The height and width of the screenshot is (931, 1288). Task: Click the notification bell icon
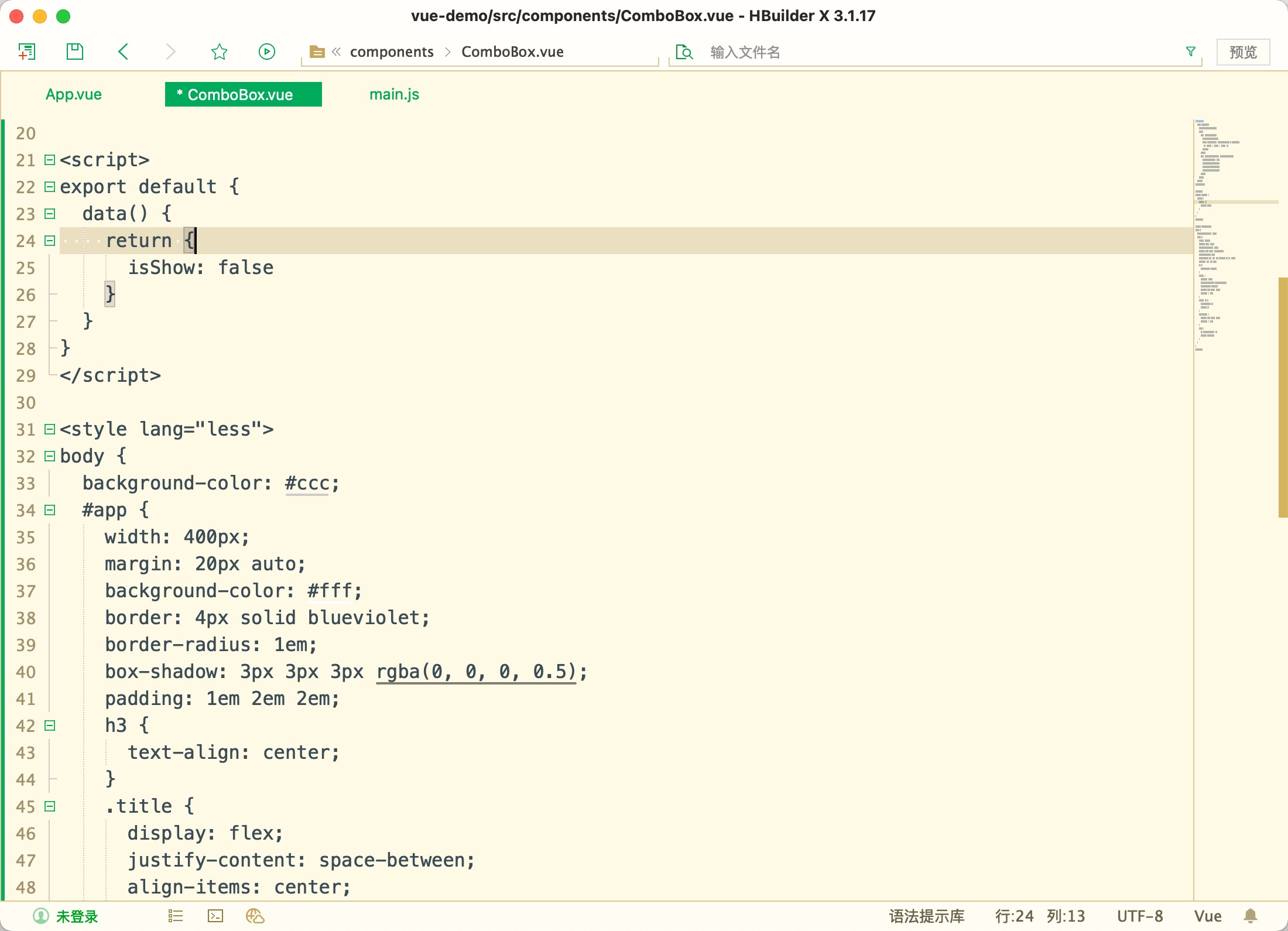click(1251, 916)
